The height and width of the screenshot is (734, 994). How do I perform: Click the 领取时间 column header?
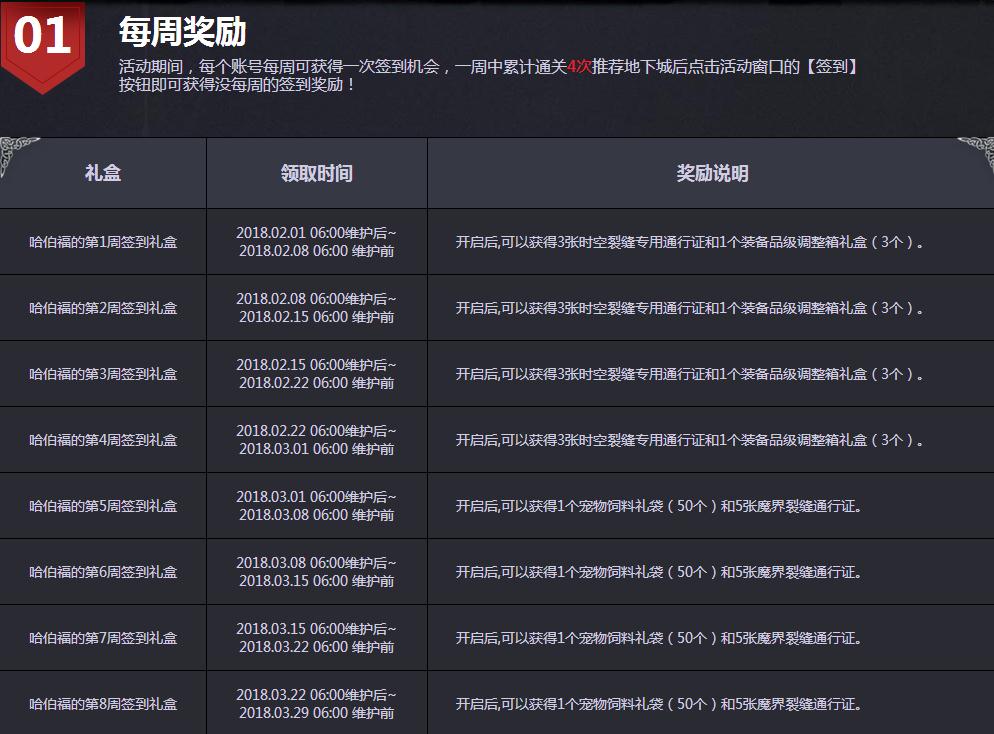pos(317,173)
